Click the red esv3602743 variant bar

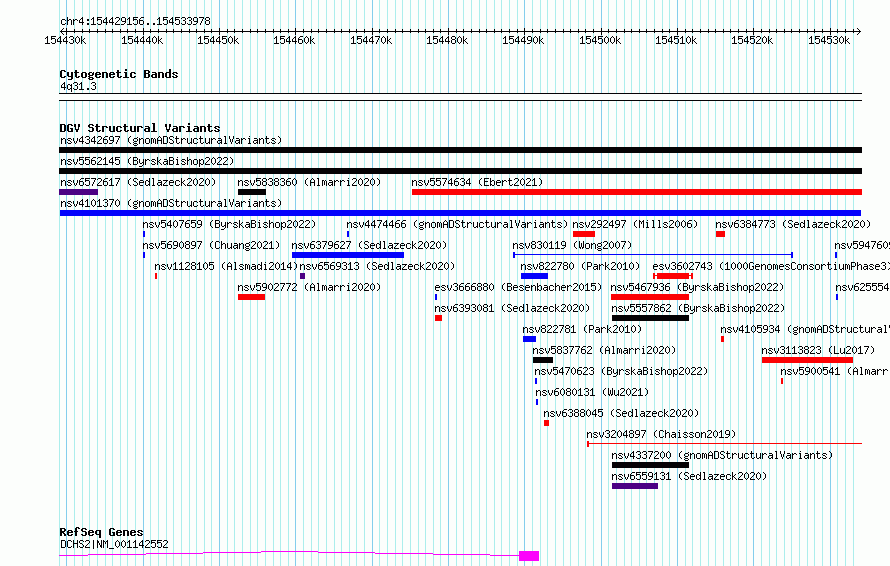(673, 276)
